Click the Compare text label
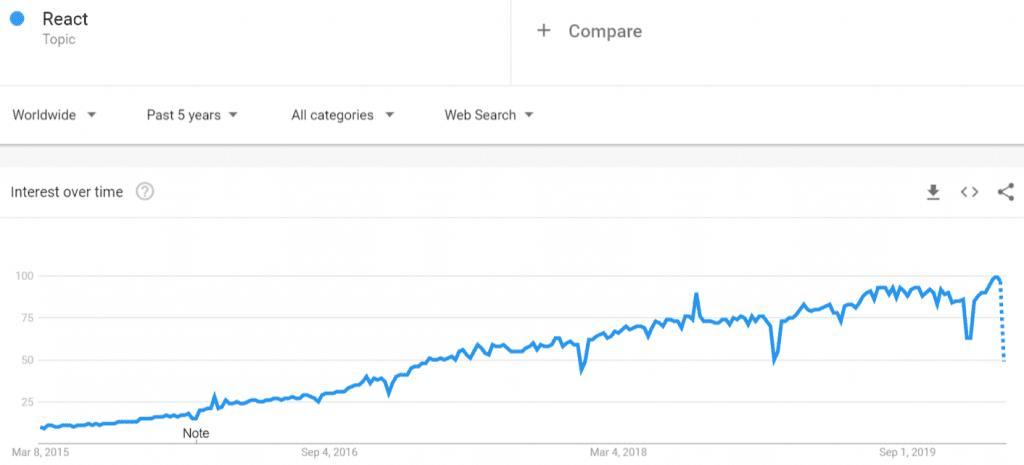This screenshot has width=1024, height=465. pyautogui.click(x=605, y=31)
